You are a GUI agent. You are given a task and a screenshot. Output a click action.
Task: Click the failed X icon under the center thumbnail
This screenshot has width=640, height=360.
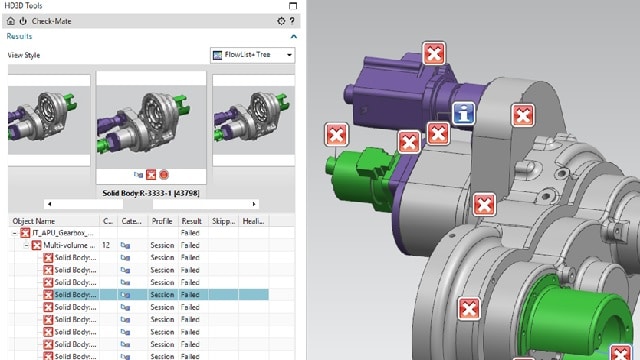point(151,175)
